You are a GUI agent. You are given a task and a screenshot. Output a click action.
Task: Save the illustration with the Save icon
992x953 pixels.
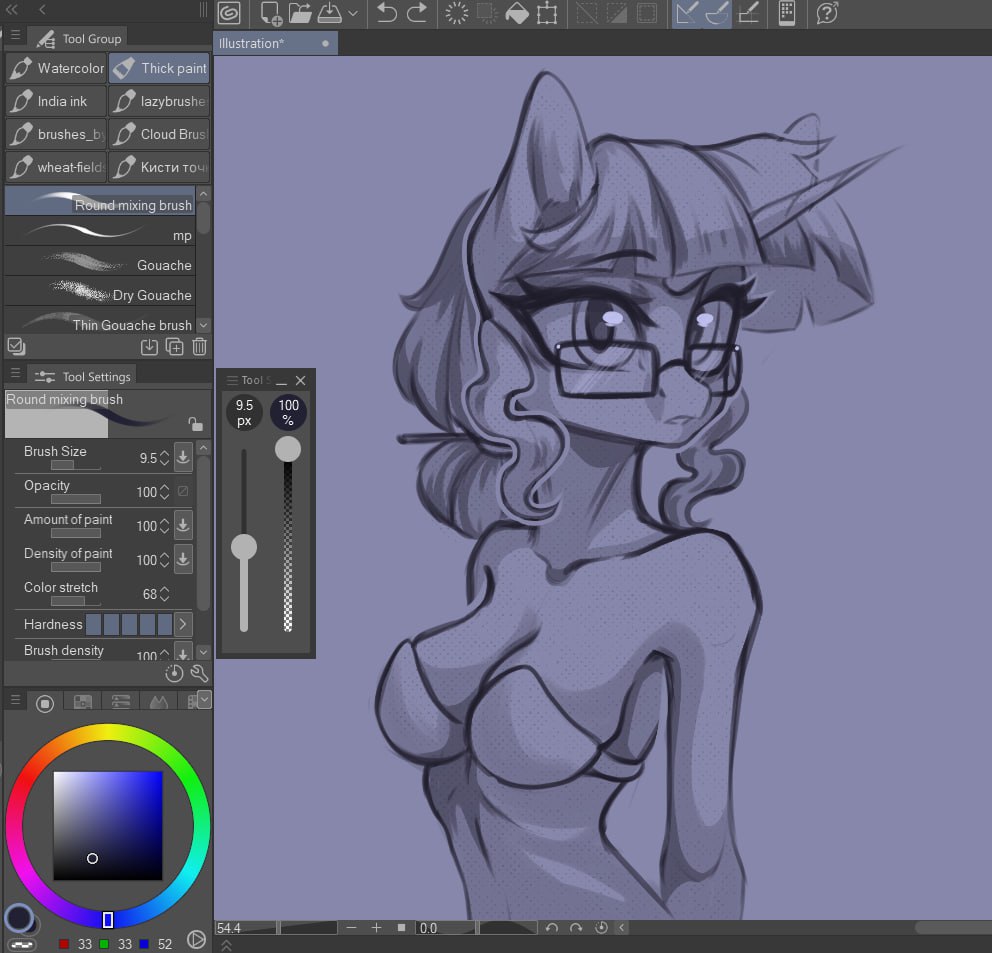coord(330,13)
